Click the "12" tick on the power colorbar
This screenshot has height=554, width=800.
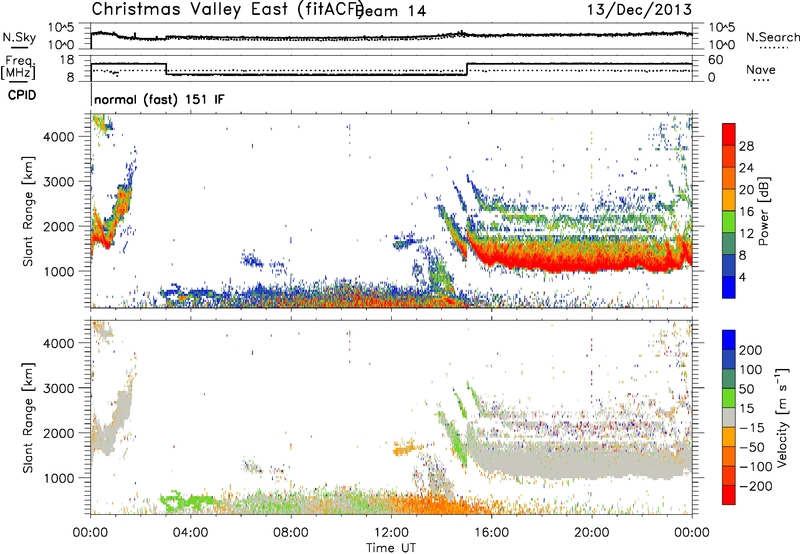746,234
